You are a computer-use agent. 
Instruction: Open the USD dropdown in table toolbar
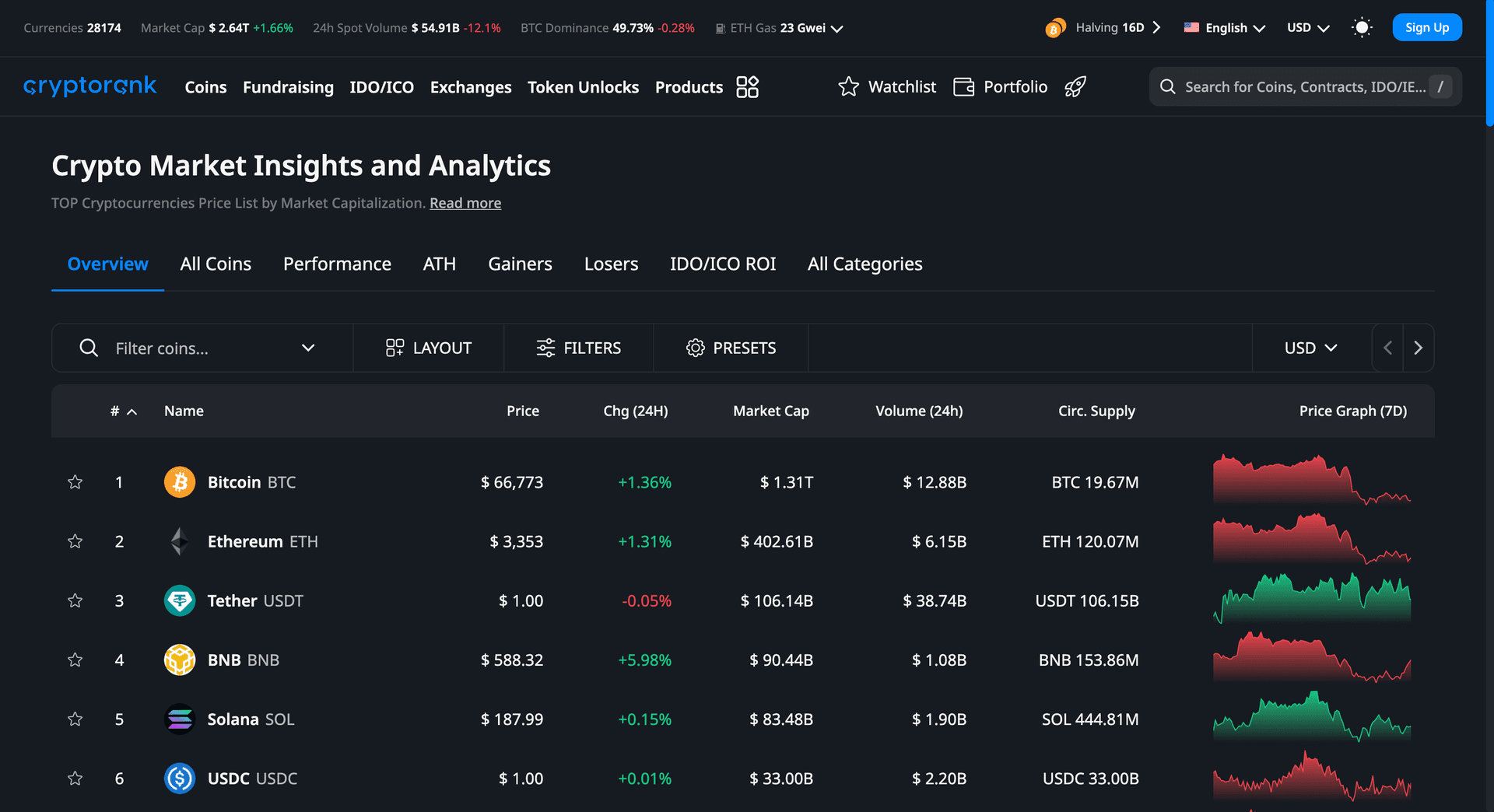coord(1311,348)
